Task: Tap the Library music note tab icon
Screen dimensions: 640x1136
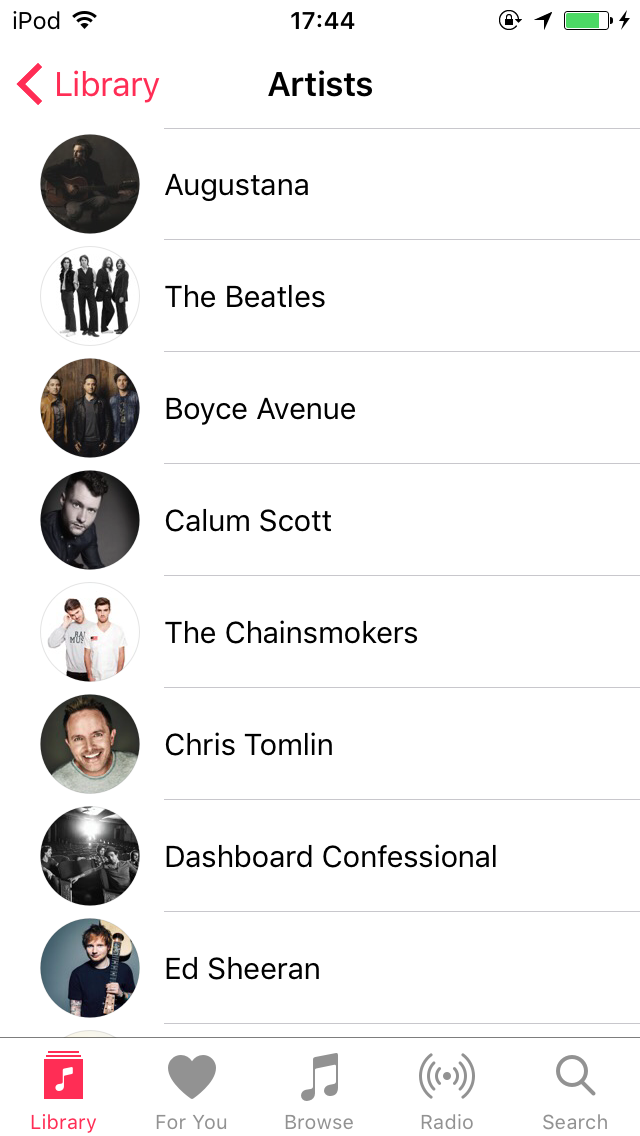Action: click(x=63, y=1076)
